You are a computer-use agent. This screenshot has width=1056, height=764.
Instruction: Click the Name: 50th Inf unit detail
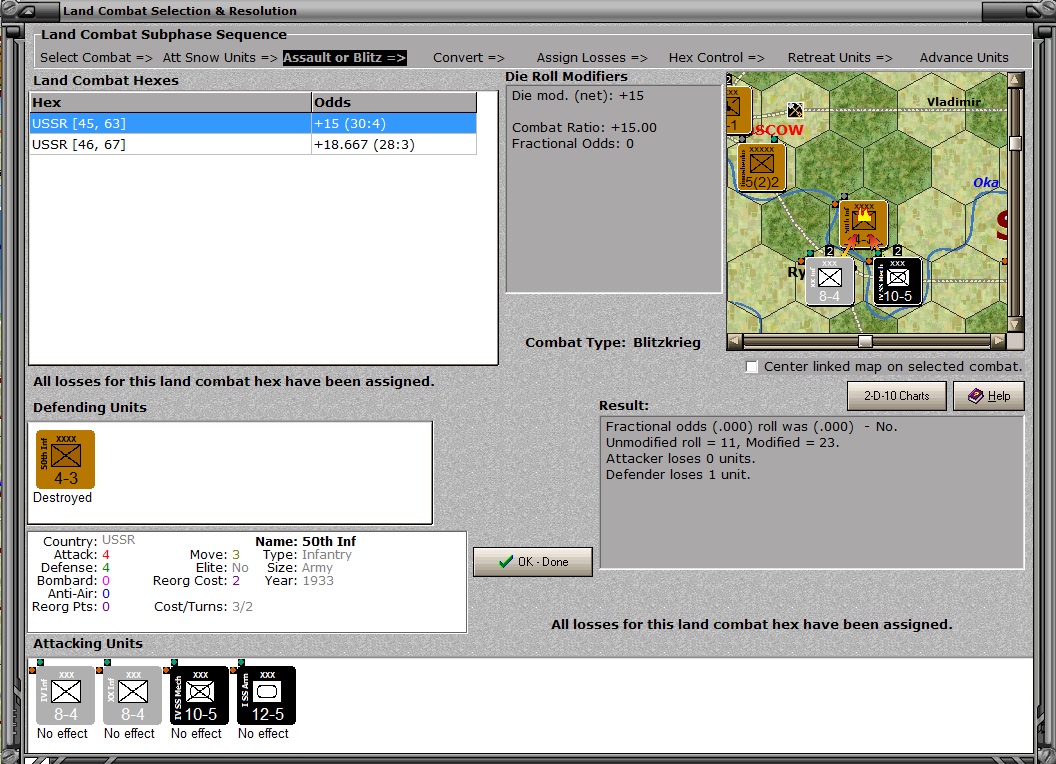click(306, 541)
